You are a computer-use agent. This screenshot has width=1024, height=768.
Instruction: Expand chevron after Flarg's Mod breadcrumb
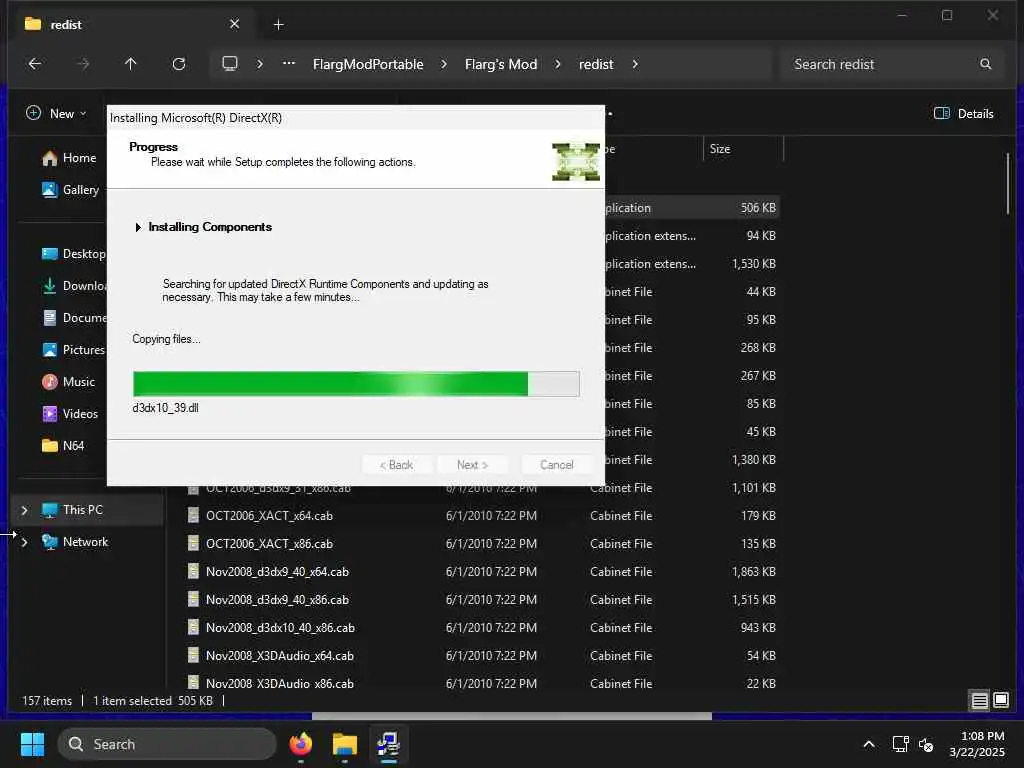pyautogui.click(x=558, y=64)
